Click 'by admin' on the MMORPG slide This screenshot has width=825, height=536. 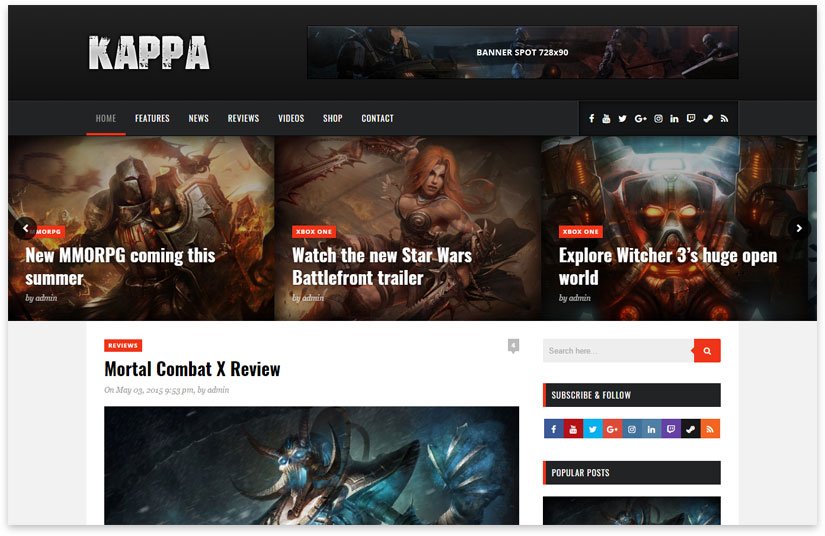point(41,298)
